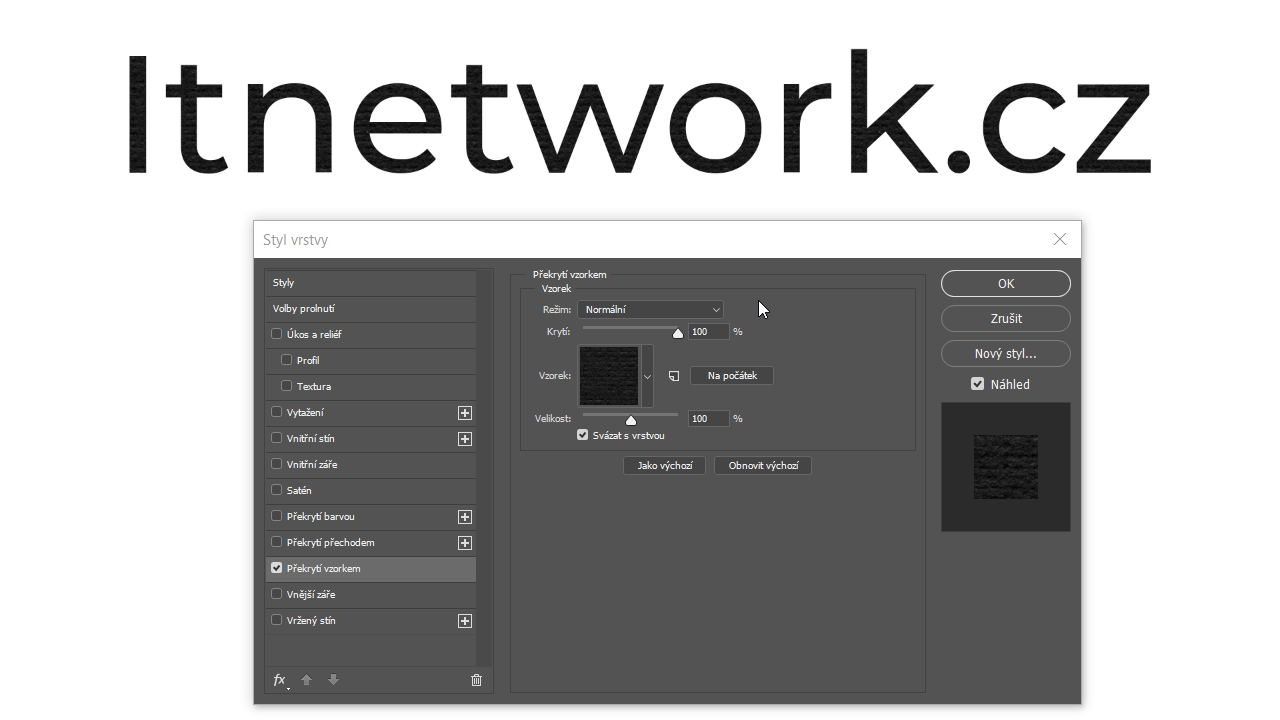Click the plus icon next to Vytažení
Image resolution: width=1280 pixels, height=720 pixels.
click(464, 413)
